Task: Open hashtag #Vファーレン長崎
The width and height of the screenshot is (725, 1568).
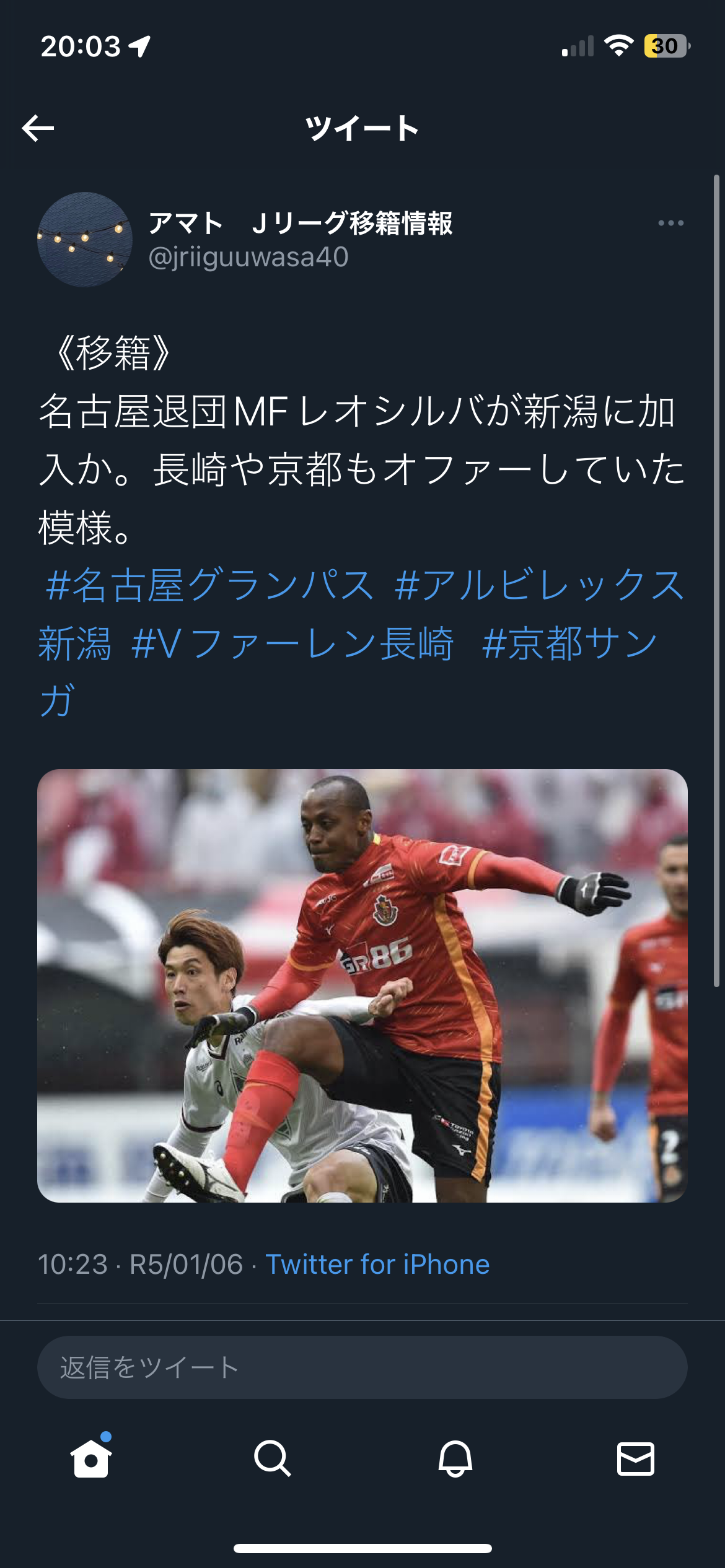Action: point(292,643)
